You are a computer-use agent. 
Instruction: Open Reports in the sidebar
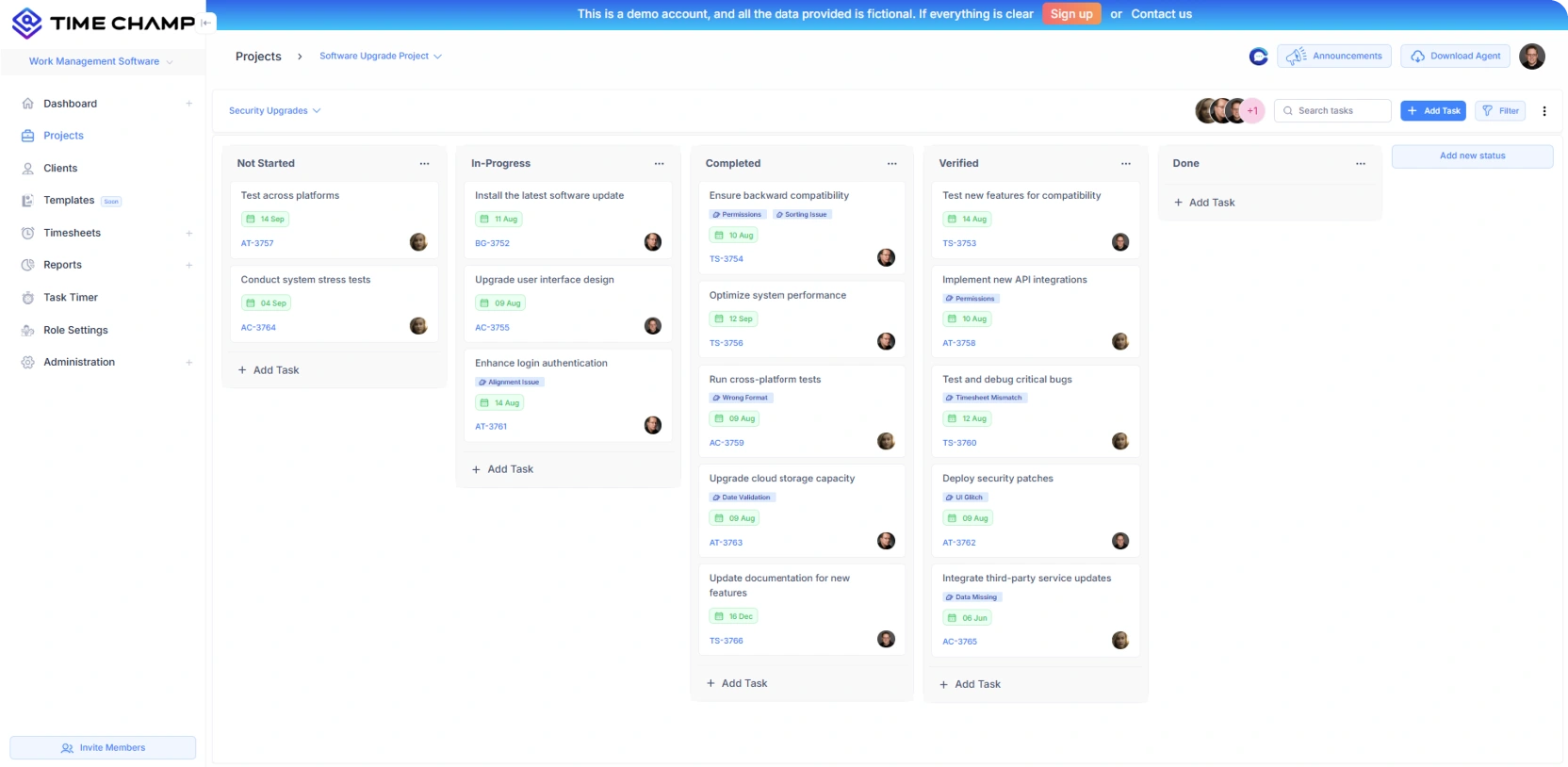coord(62,265)
